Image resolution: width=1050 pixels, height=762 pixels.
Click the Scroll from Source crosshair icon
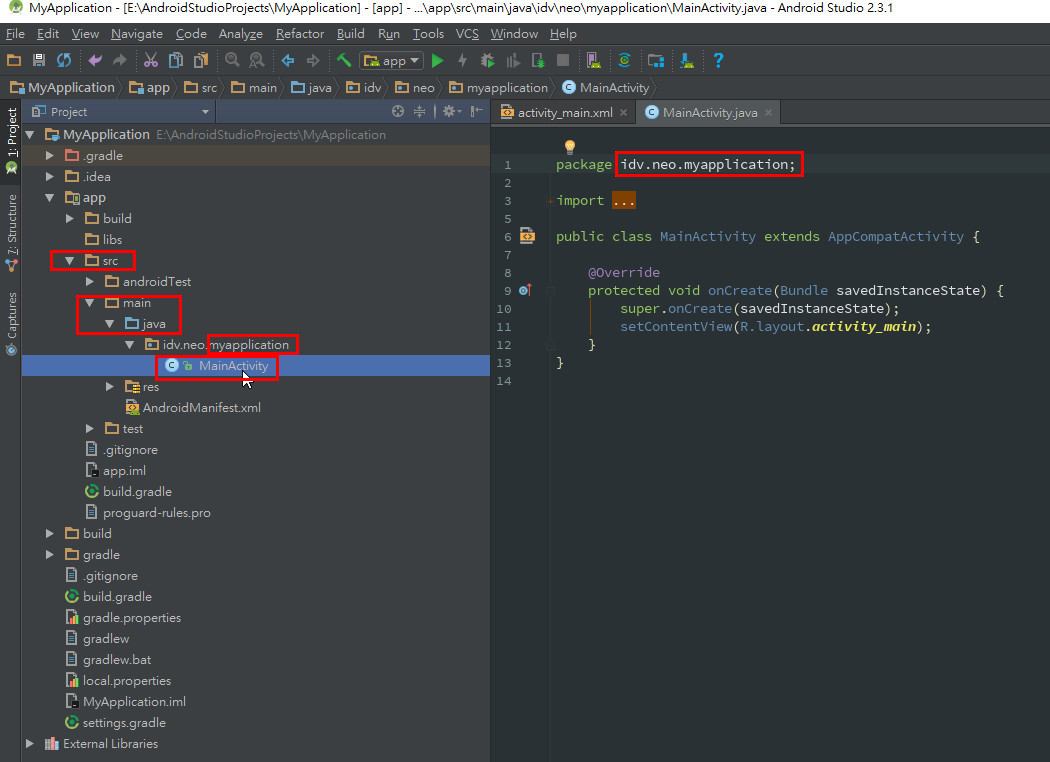(398, 111)
